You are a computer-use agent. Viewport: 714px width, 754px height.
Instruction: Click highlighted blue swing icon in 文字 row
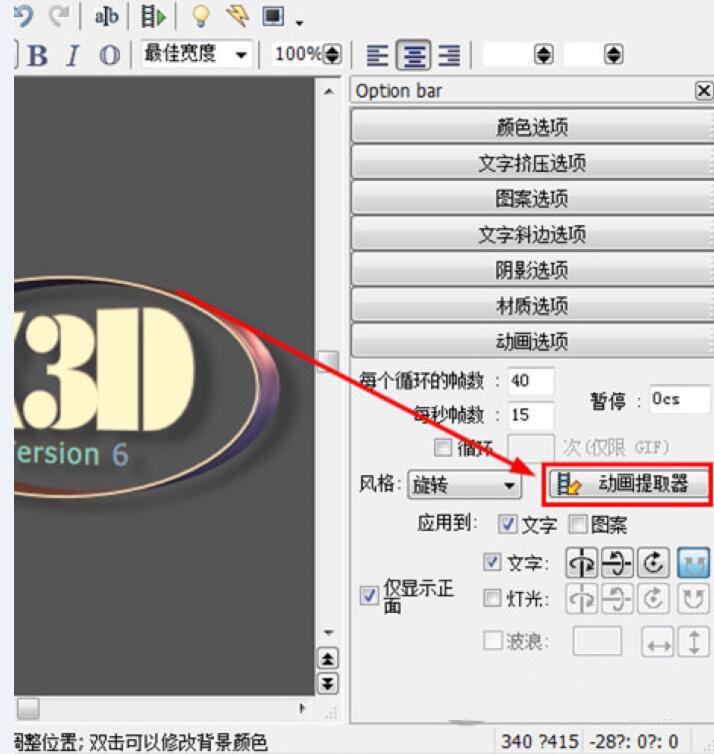point(693,562)
